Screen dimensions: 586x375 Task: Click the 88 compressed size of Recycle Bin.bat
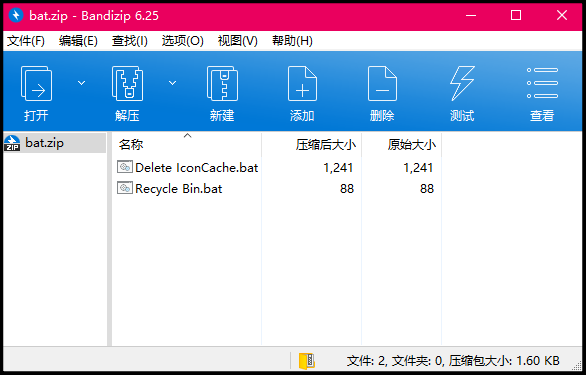(347, 189)
